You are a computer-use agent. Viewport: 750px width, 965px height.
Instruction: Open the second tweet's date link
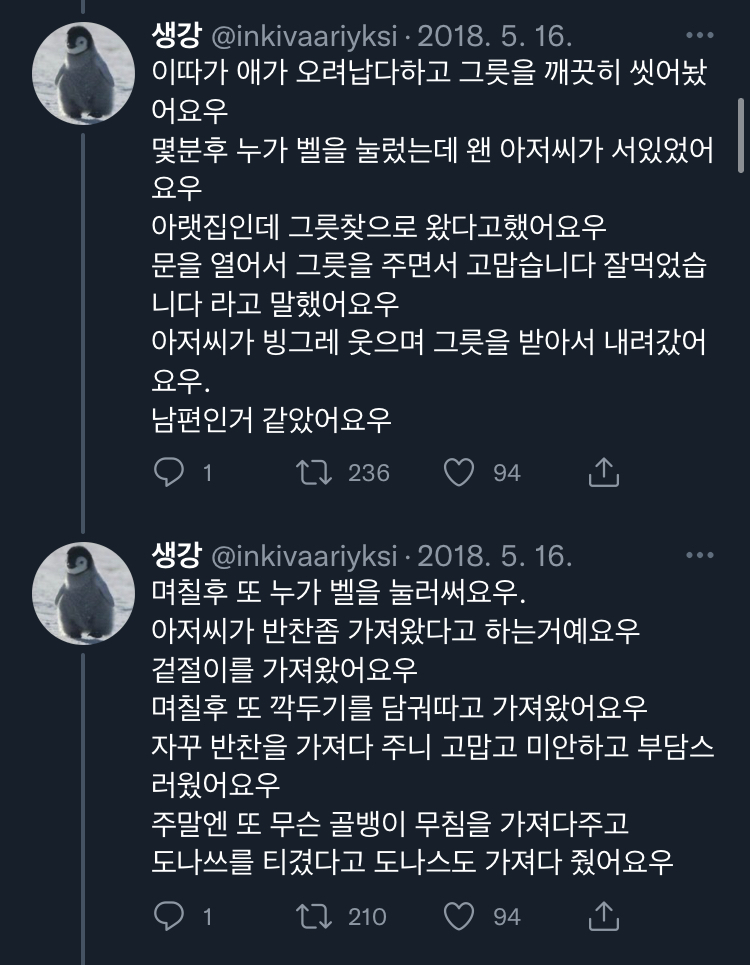[x=494, y=555]
